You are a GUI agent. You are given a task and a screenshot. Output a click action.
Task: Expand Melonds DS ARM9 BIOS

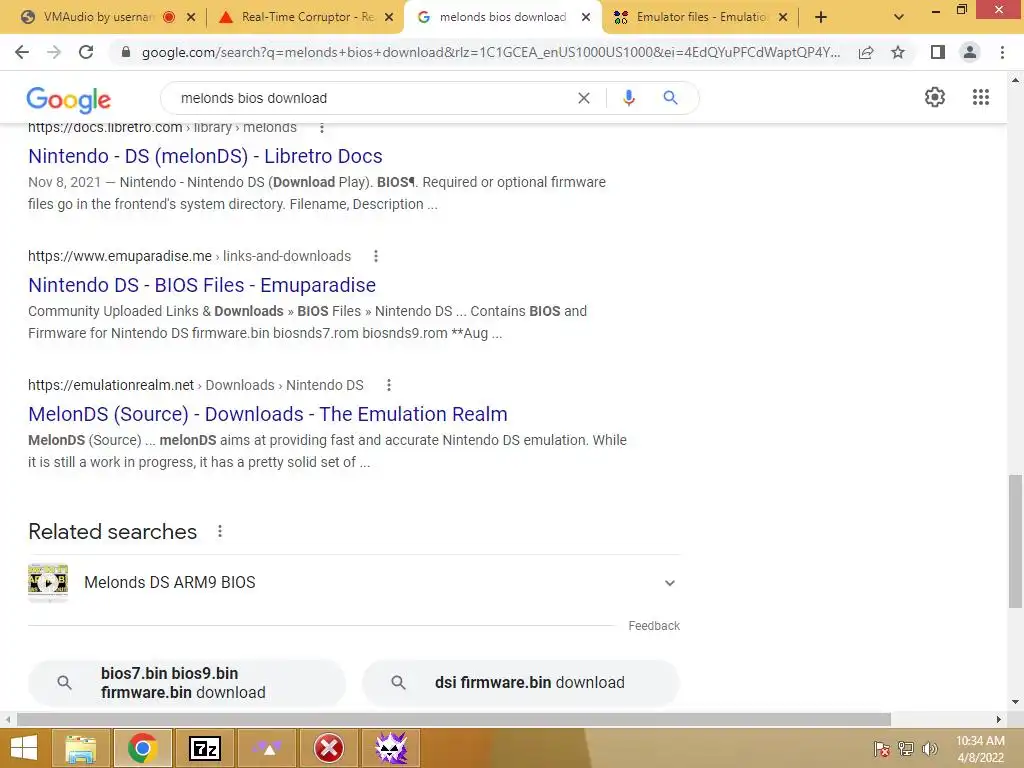669,583
